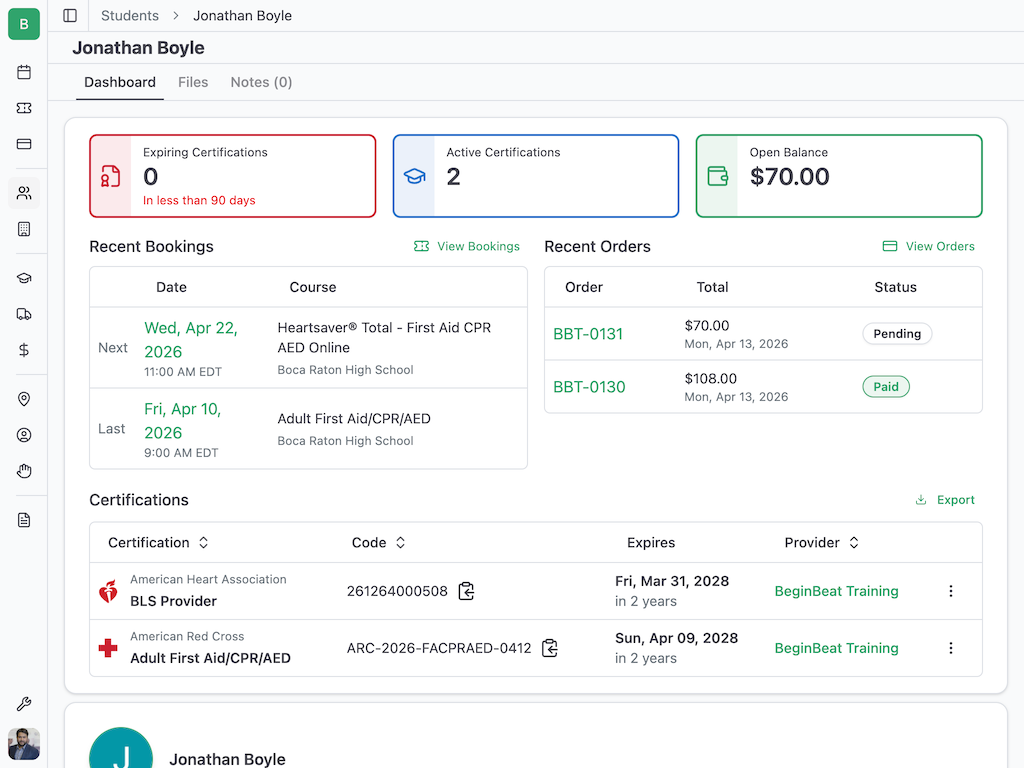1024x768 pixels.
Task: Click Fri, Mar 31, 2028 expiry date
Action: pos(672,581)
